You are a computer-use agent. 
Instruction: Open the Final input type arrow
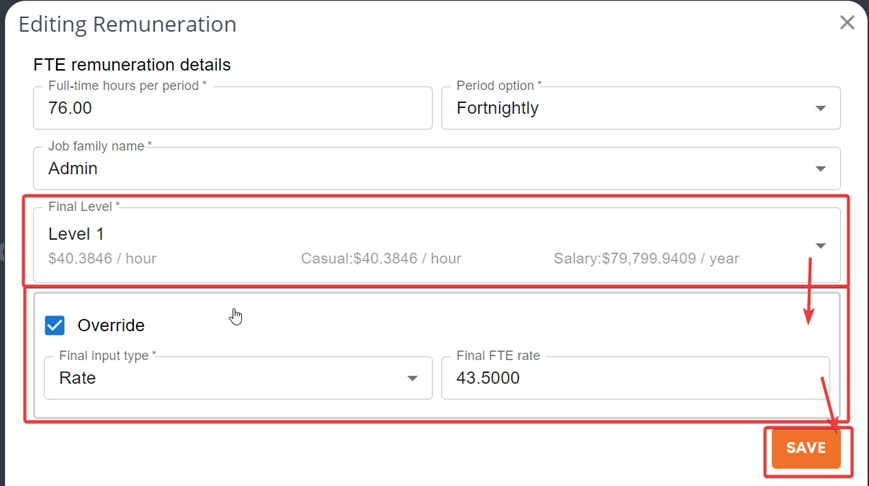coord(412,378)
